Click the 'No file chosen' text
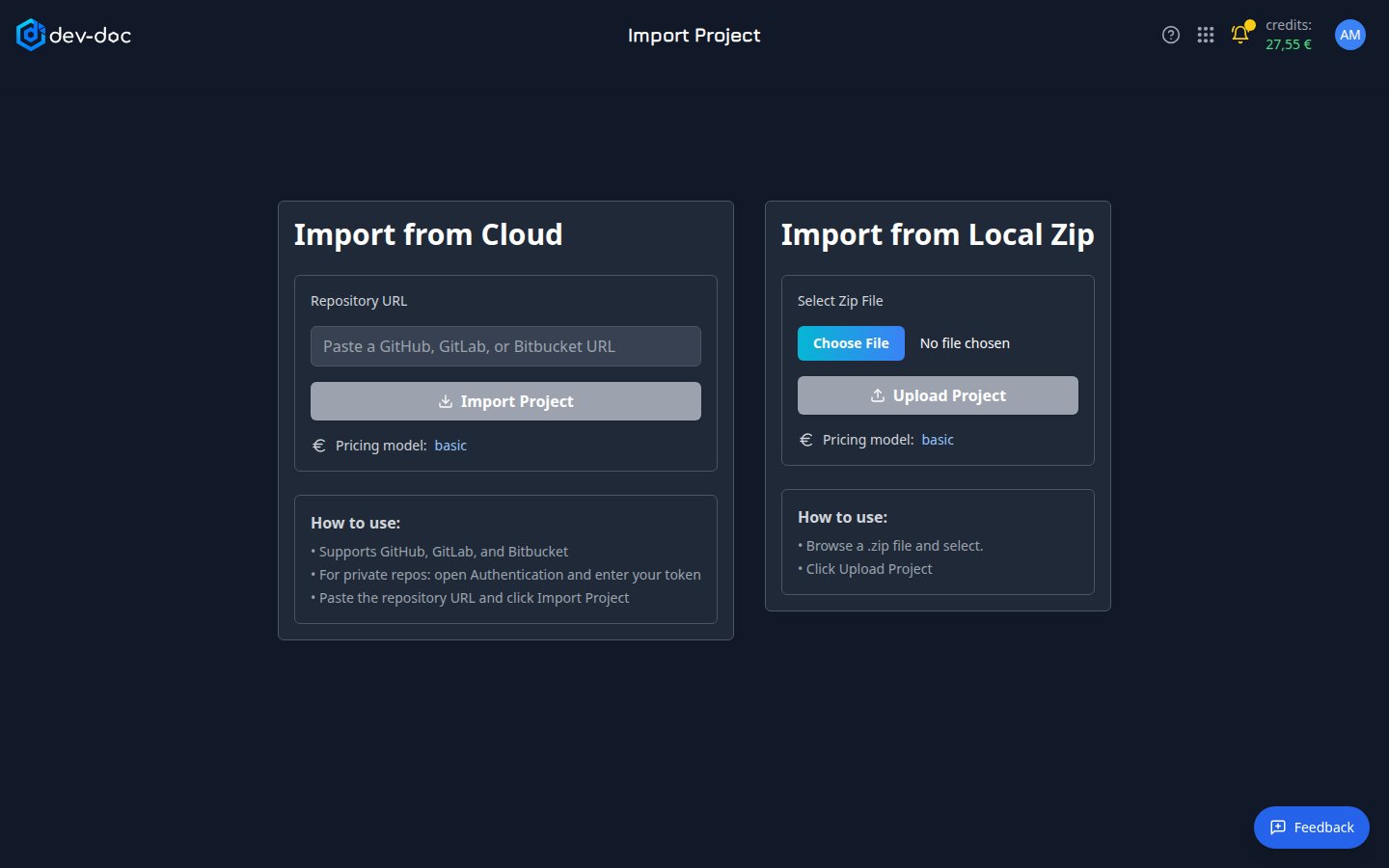 click(x=965, y=343)
